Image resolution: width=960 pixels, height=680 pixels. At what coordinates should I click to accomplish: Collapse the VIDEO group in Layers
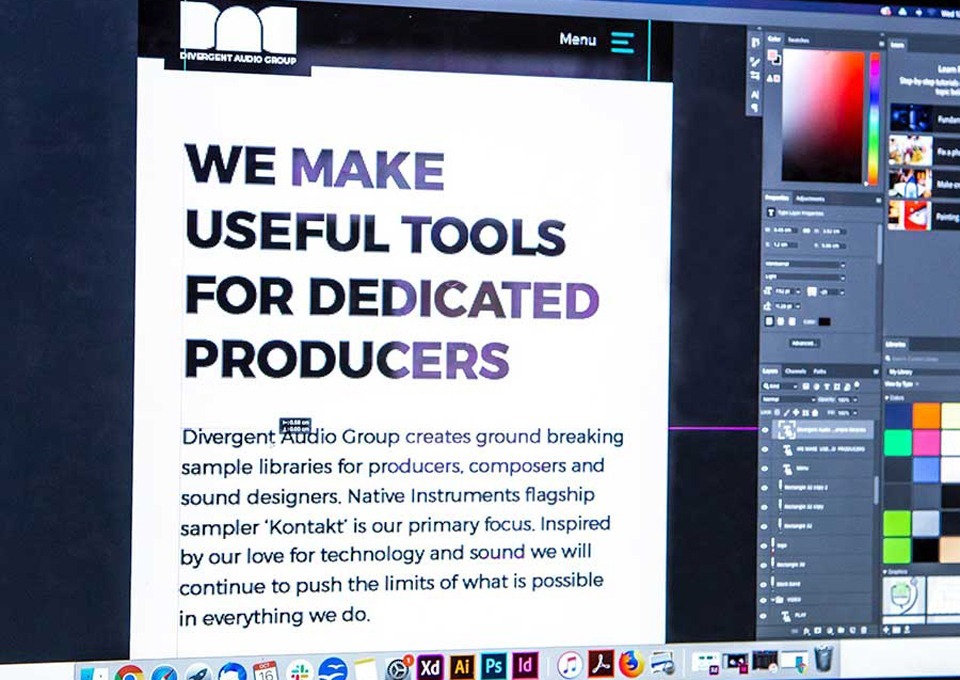click(x=773, y=600)
